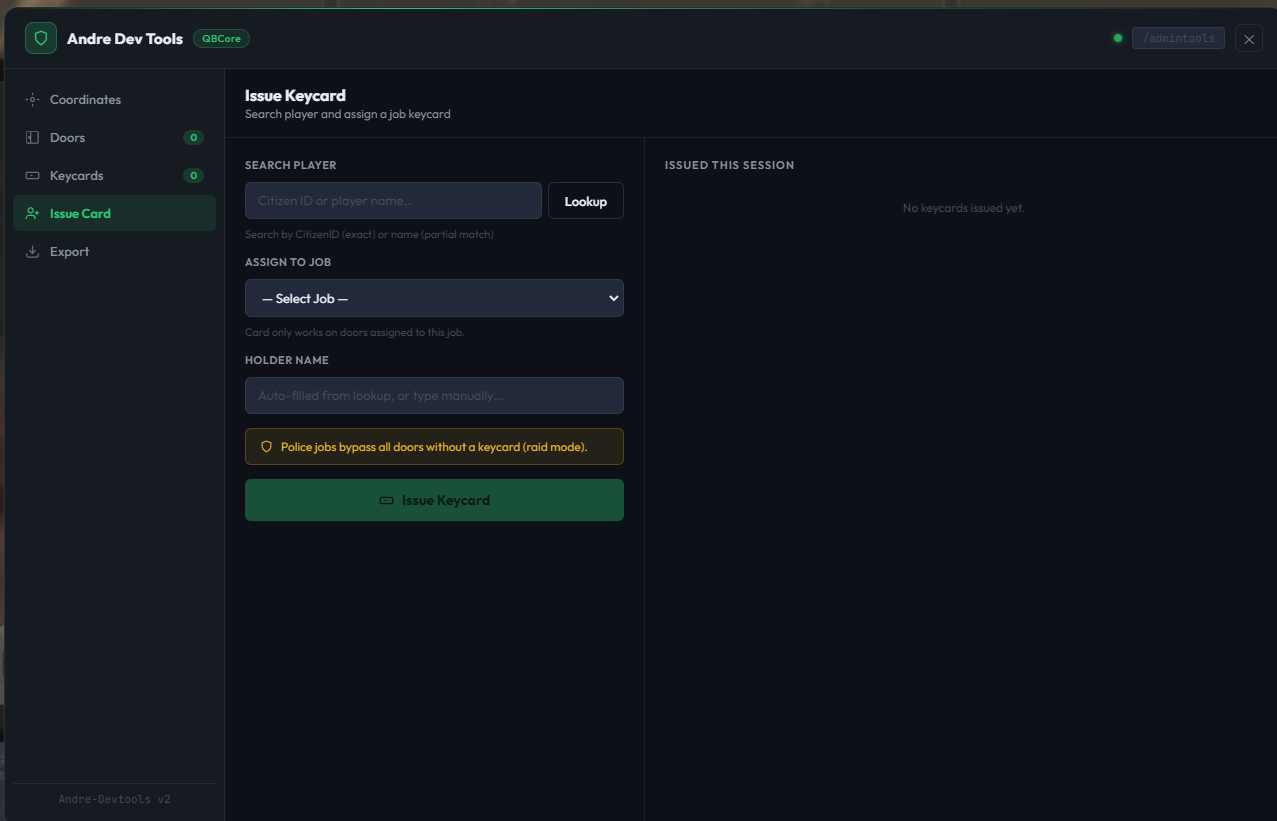Click the chevron arrow of job selector

coord(614,298)
